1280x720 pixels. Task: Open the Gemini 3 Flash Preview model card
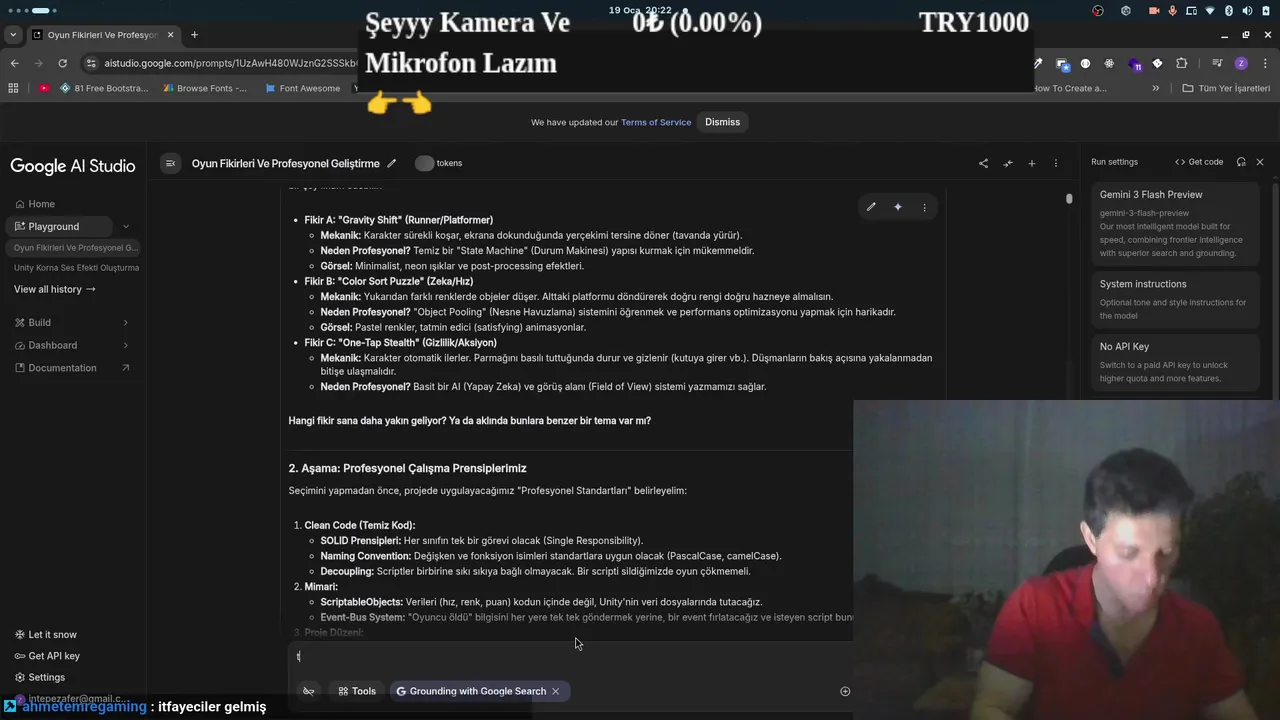(1173, 223)
